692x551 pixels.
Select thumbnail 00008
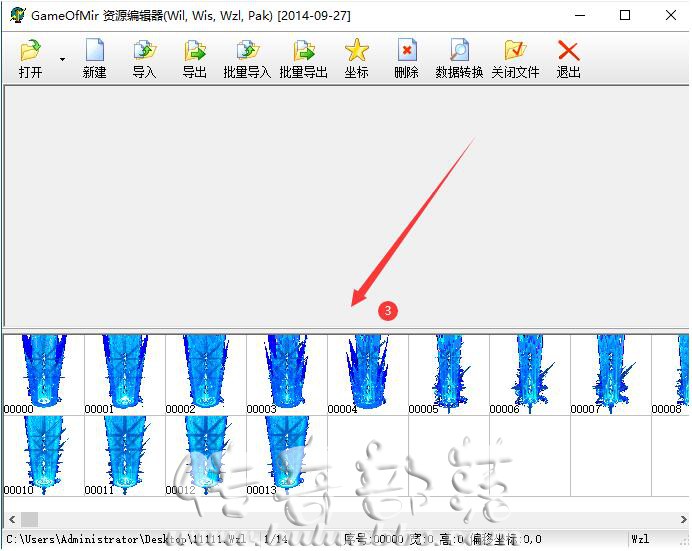point(670,375)
